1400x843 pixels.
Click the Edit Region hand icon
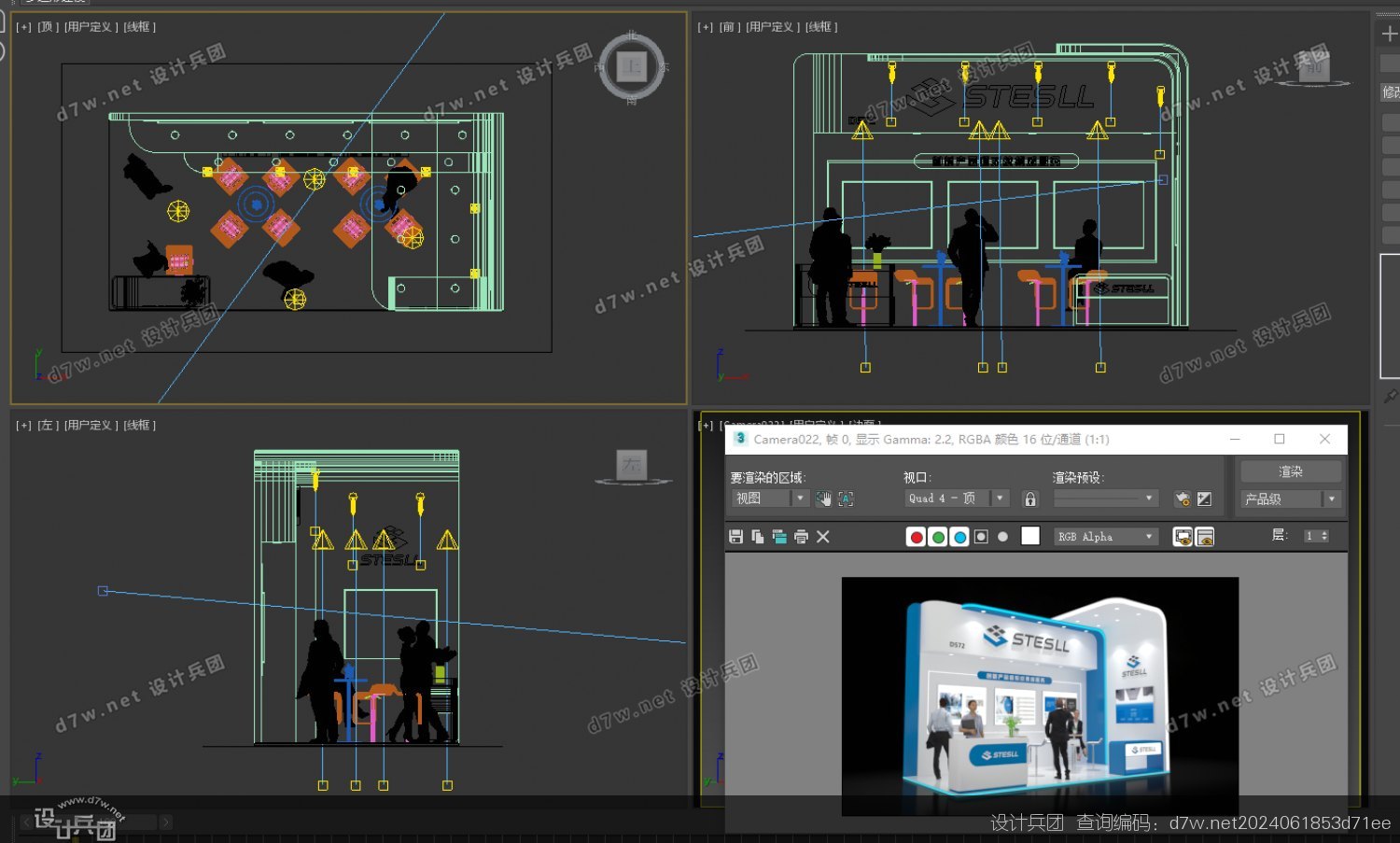pos(823,499)
